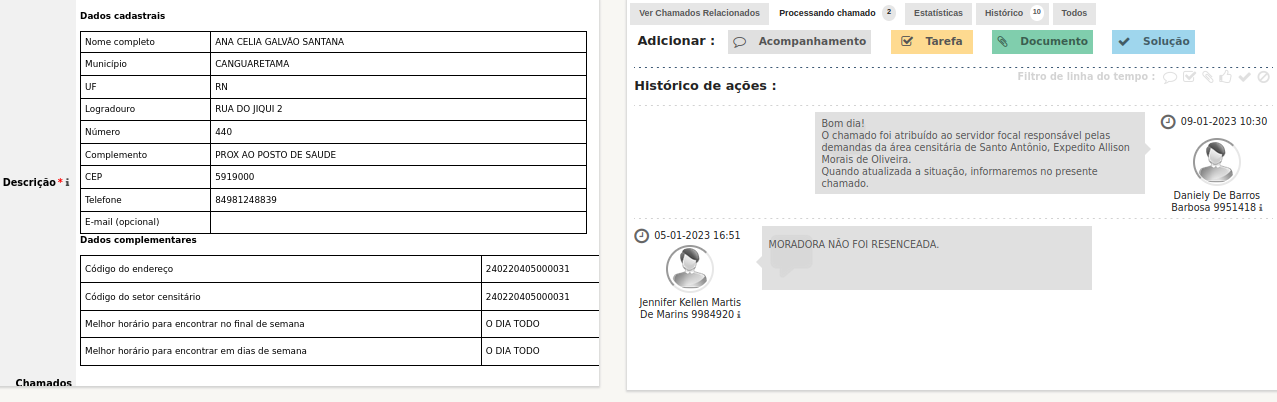Click the Dados complementares heading
The height and width of the screenshot is (402, 1277).
tap(138, 240)
